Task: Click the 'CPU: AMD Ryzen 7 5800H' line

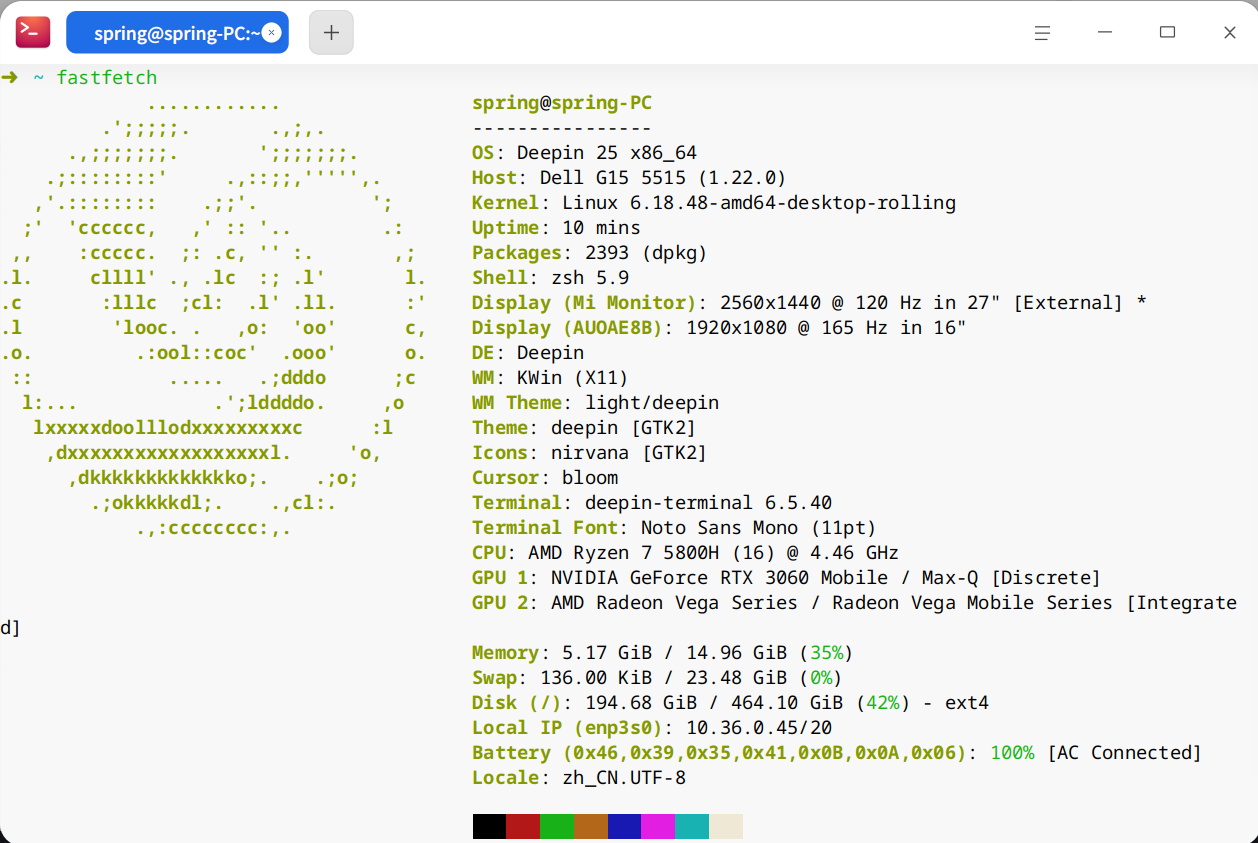Action: [x=686, y=553]
